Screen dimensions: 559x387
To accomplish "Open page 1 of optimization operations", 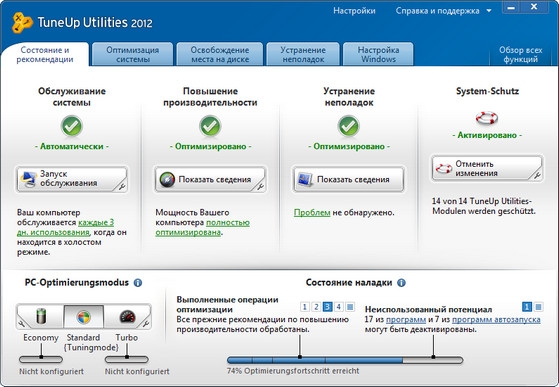I will [x=304, y=307].
